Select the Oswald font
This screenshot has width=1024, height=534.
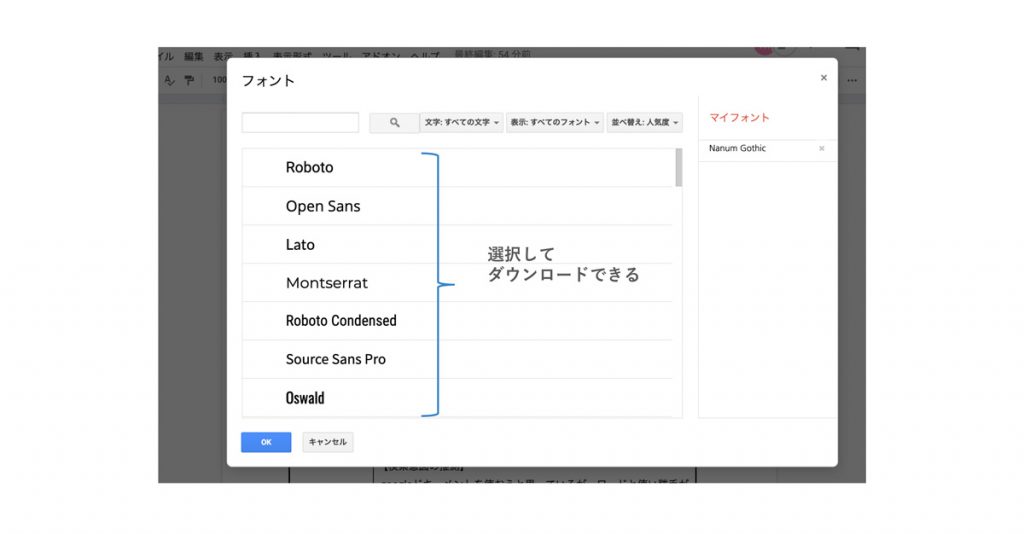click(305, 398)
